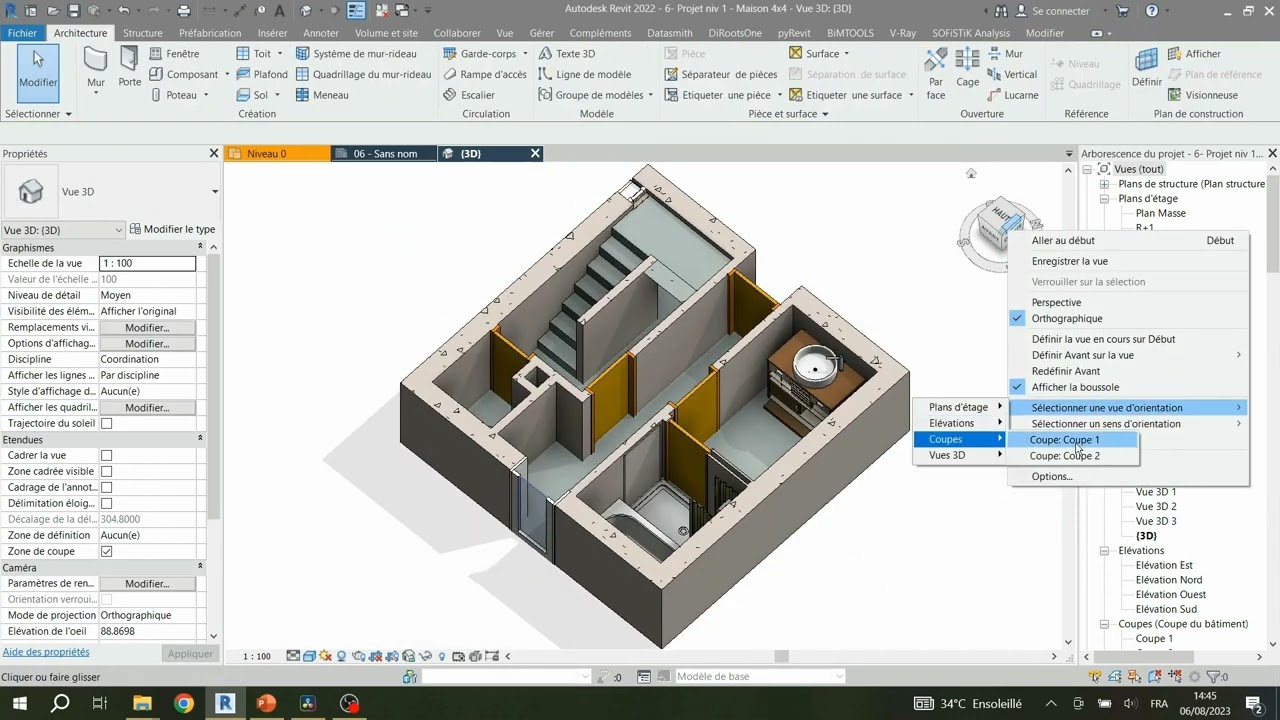This screenshot has height=720, width=1280.
Task: Activate the Escalier stair tool
Action: tap(469, 95)
